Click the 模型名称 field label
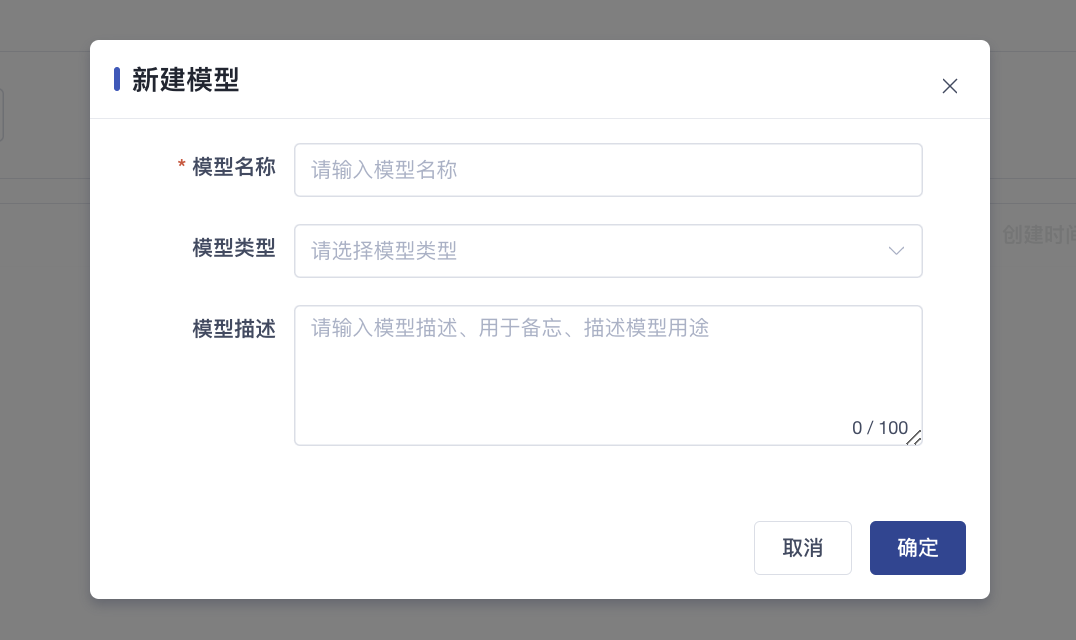This screenshot has width=1076, height=640. (233, 167)
